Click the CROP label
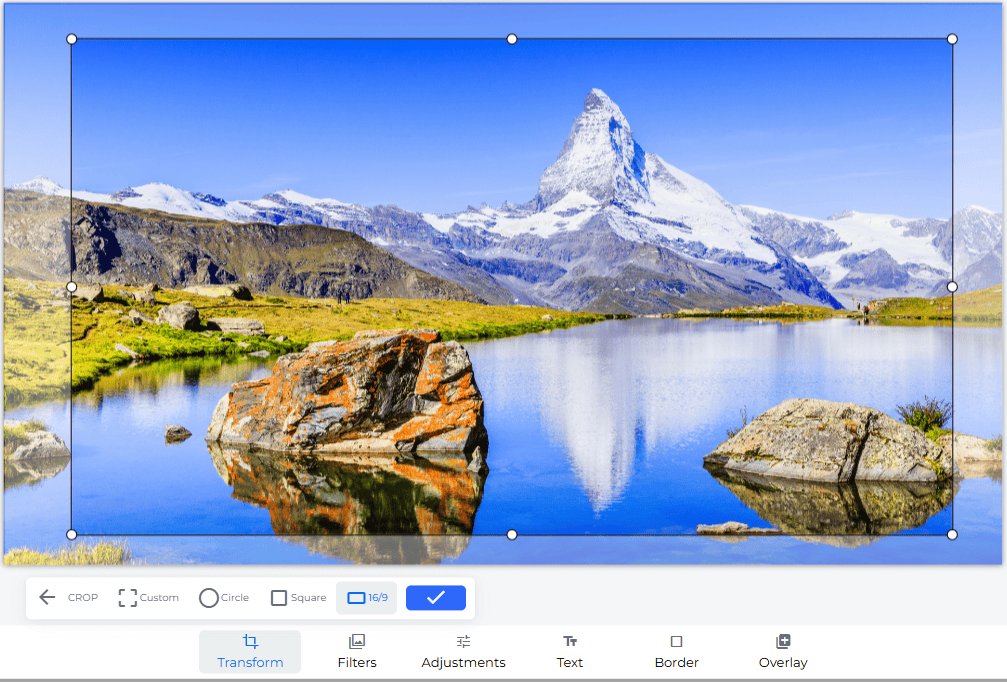Viewport: 1007px width, 682px height. (x=82, y=597)
